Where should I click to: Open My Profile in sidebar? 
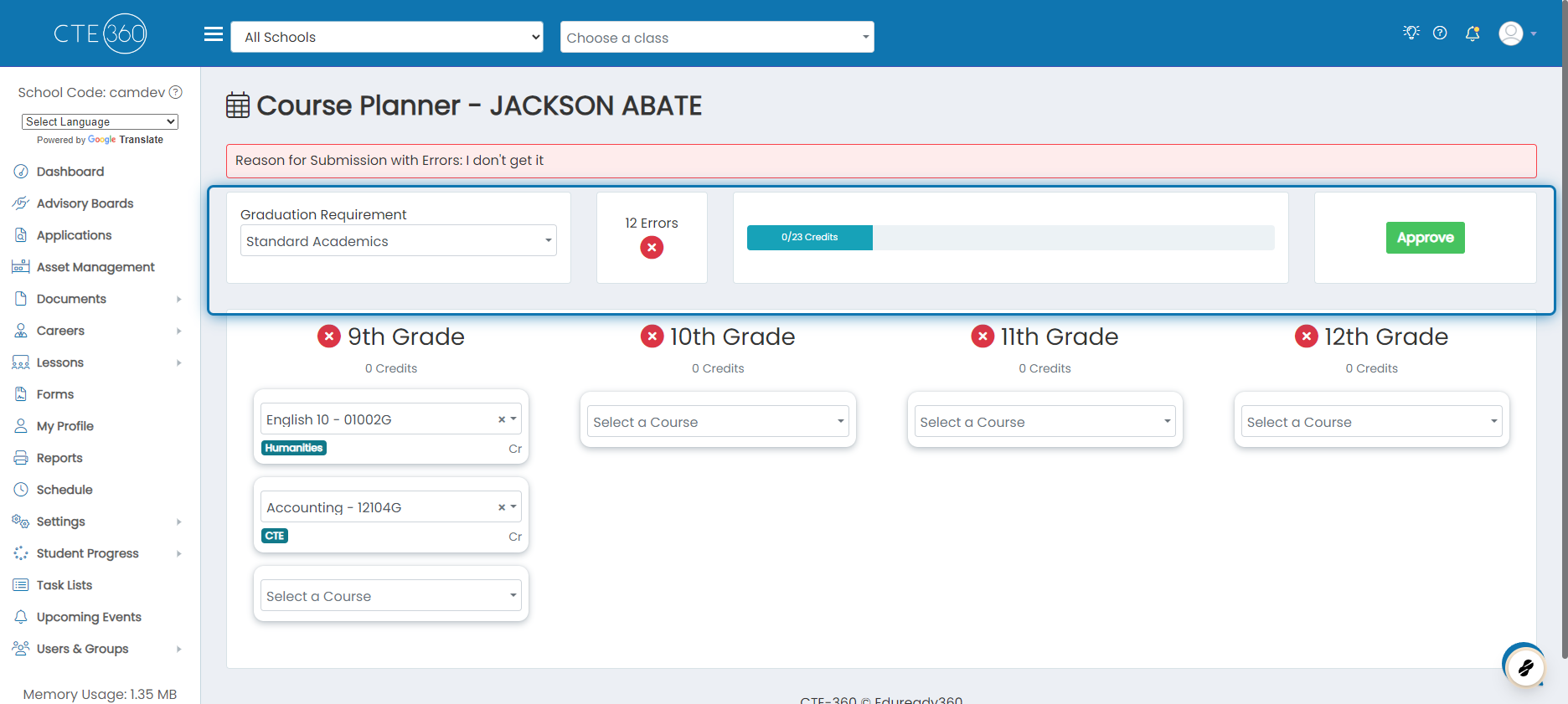tap(64, 426)
